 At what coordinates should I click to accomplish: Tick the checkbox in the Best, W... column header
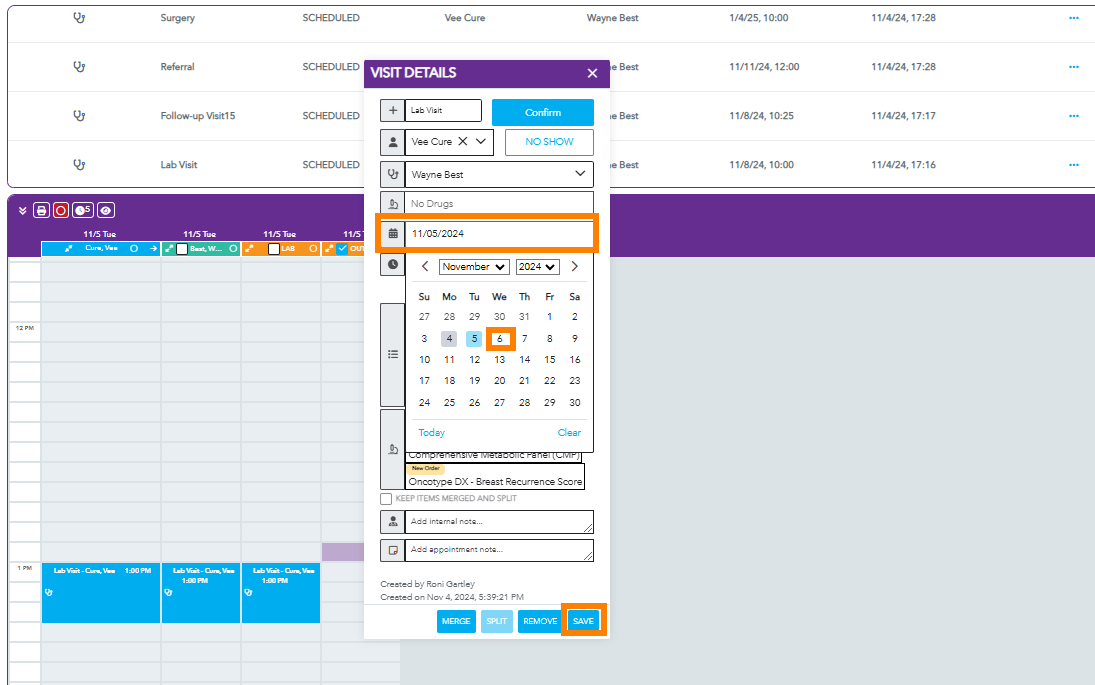tap(182, 249)
